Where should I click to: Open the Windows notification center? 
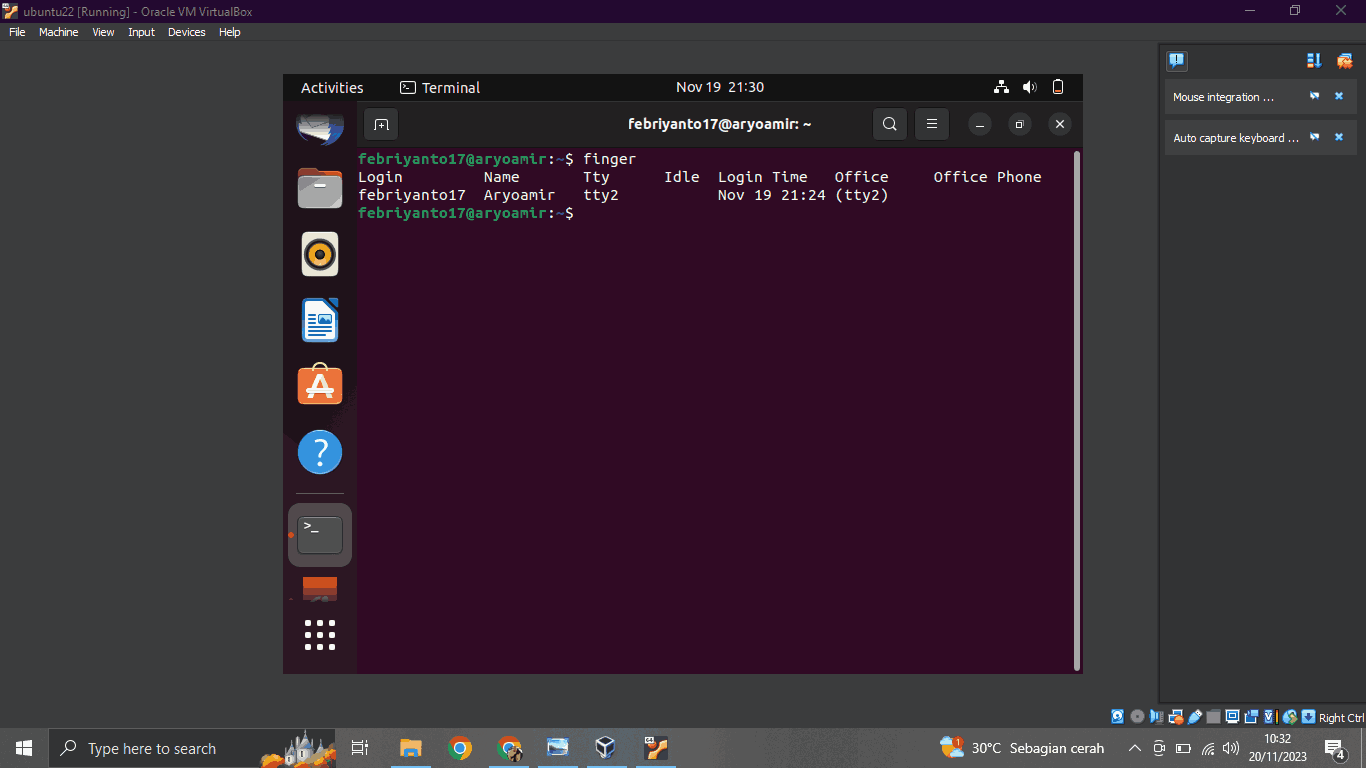tap(1335, 748)
